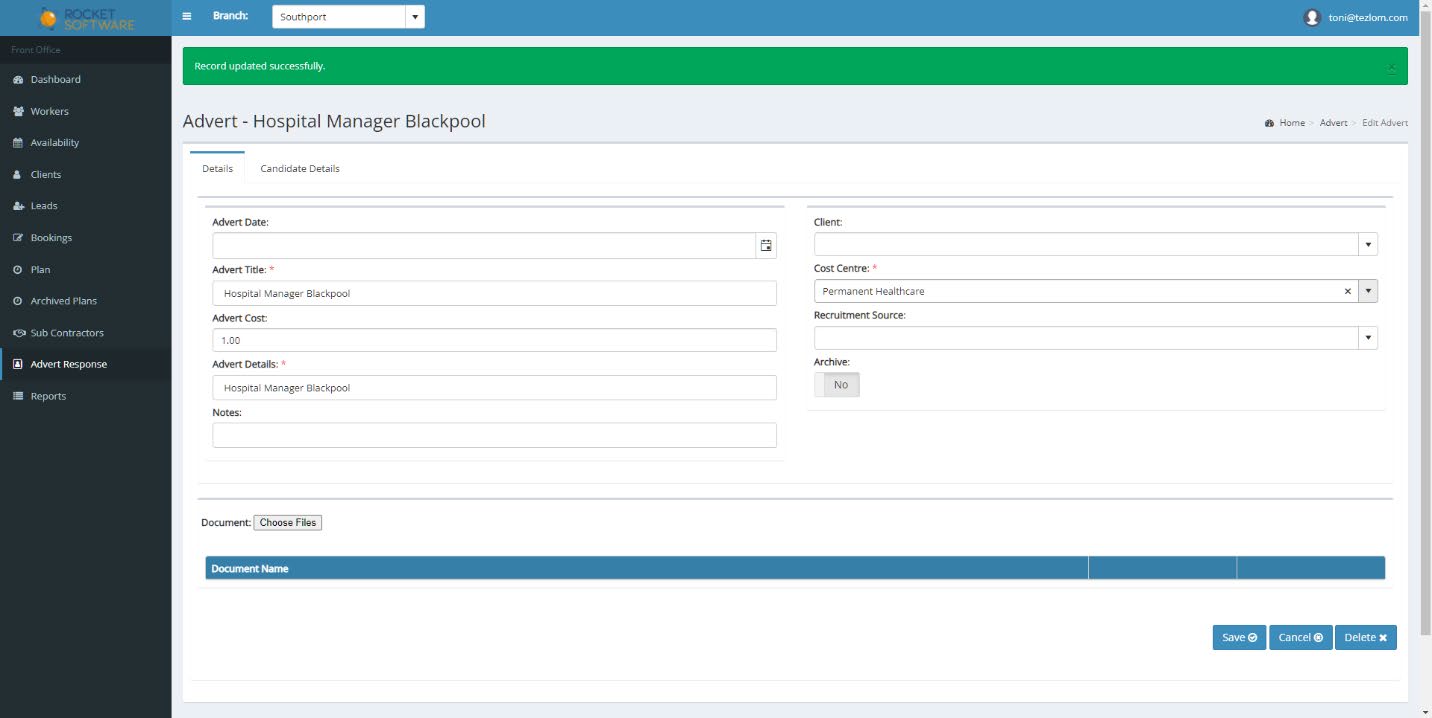Open Reports from the sidebar menu
This screenshot has height=718, width=1432.
48,396
